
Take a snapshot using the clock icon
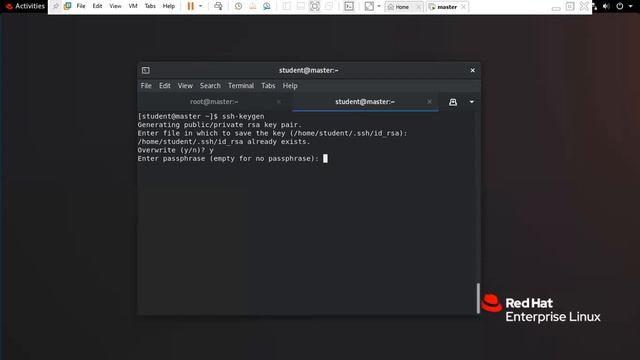(x=238, y=6)
